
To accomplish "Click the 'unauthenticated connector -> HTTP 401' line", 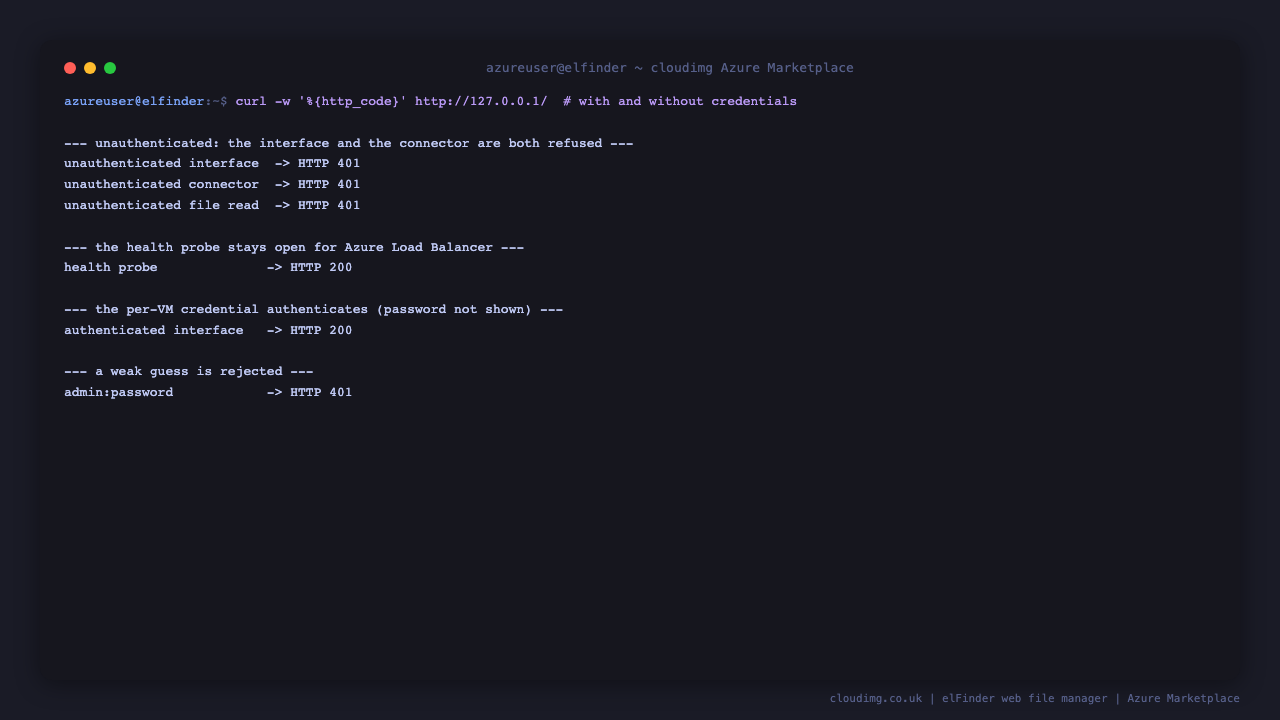I will pos(212,185).
